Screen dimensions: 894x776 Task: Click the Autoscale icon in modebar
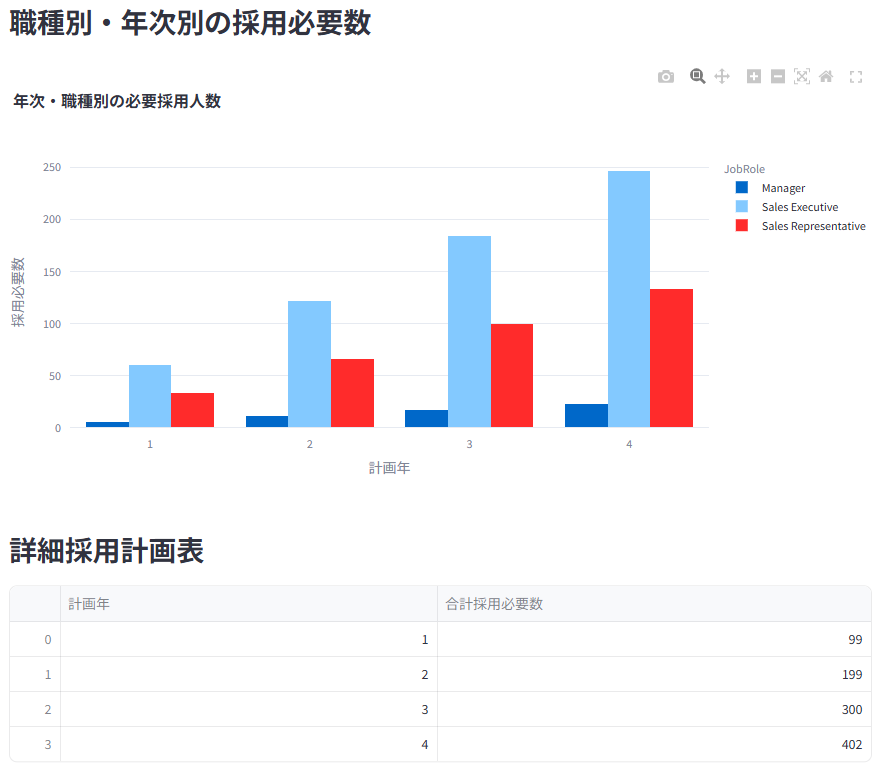point(802,76)
